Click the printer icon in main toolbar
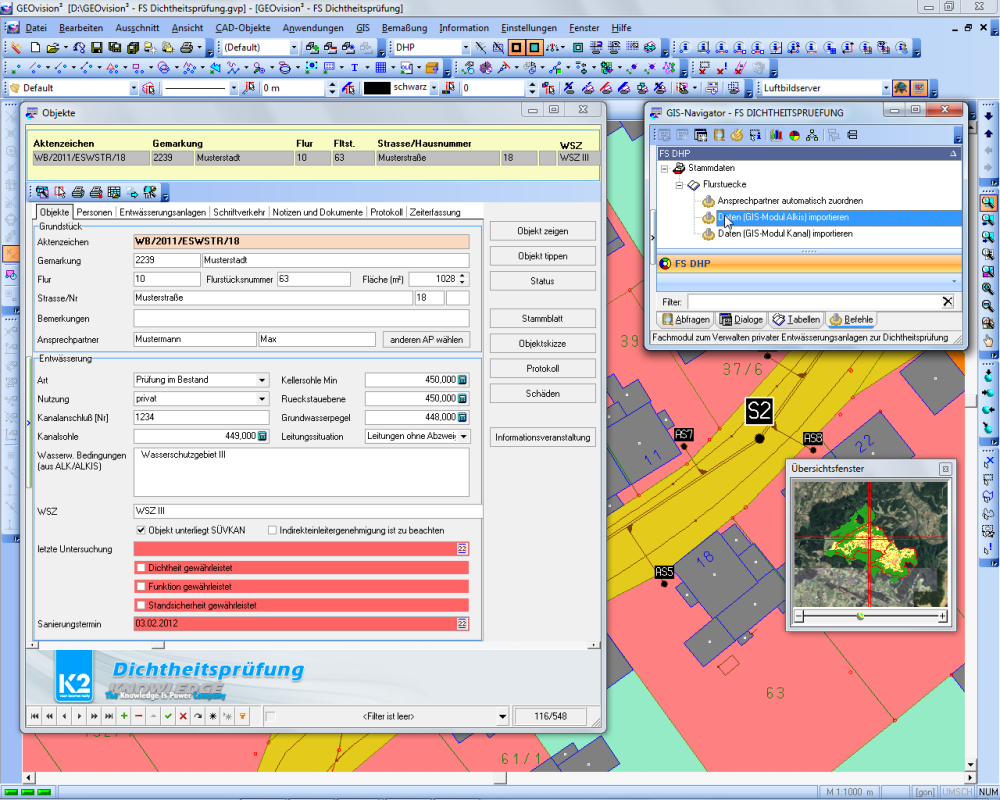The image size is (1000, 800). pos(186,47)
